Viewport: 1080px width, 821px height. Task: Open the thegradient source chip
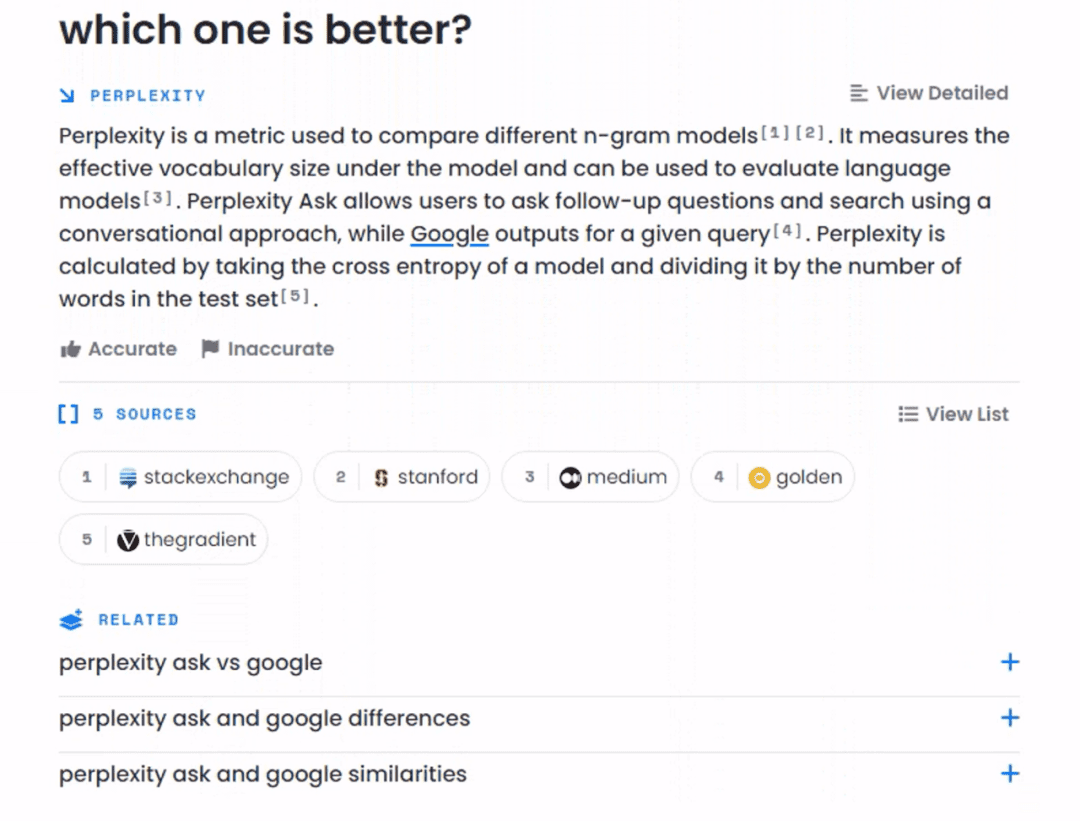point(163,539)
